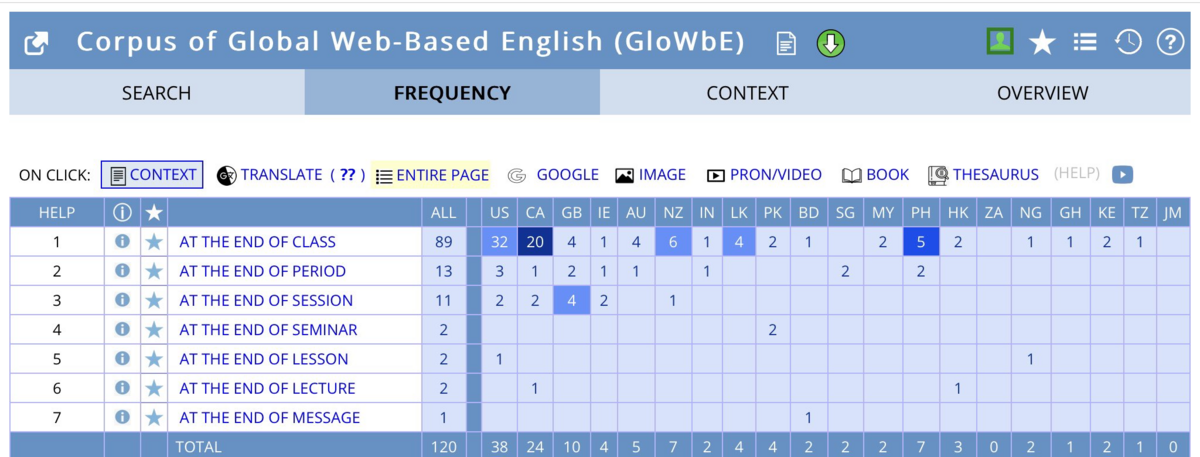Select ENTIRE PAGE on-click option
1200x457 pixels.
432,175
